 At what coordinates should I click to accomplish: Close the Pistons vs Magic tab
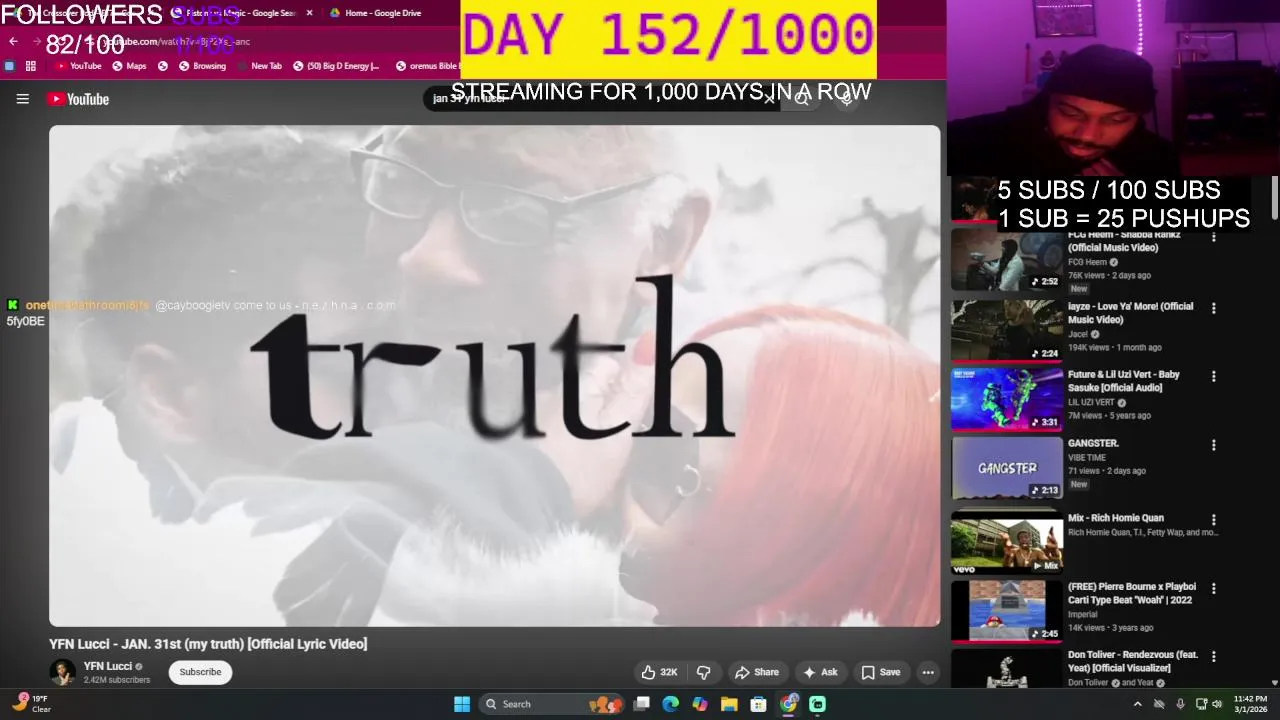pos(309,13)
